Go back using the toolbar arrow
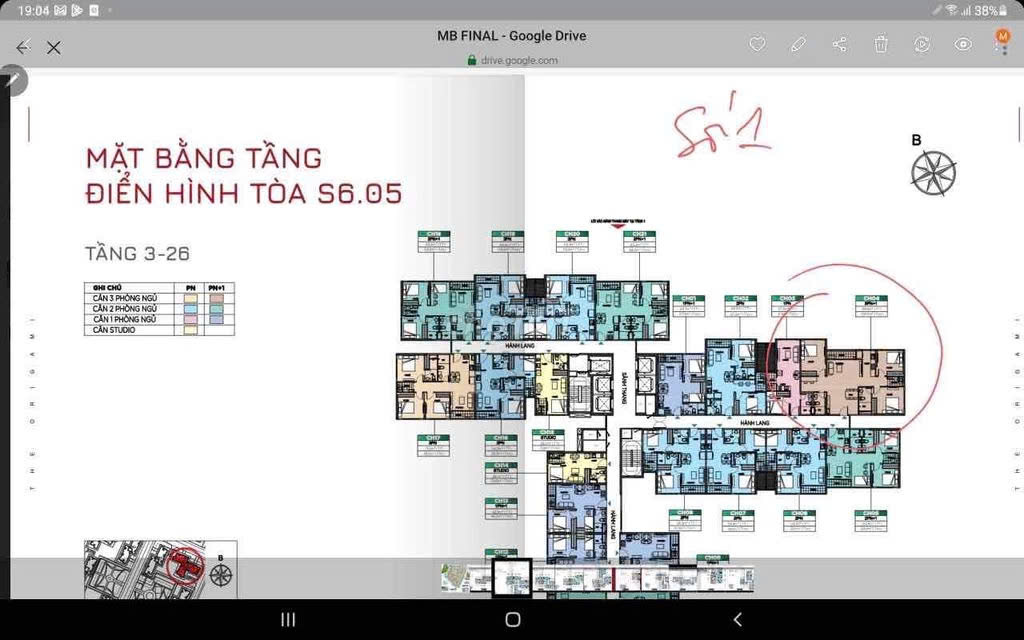This screenshot has height=640, width=1024. pos(23,47)
